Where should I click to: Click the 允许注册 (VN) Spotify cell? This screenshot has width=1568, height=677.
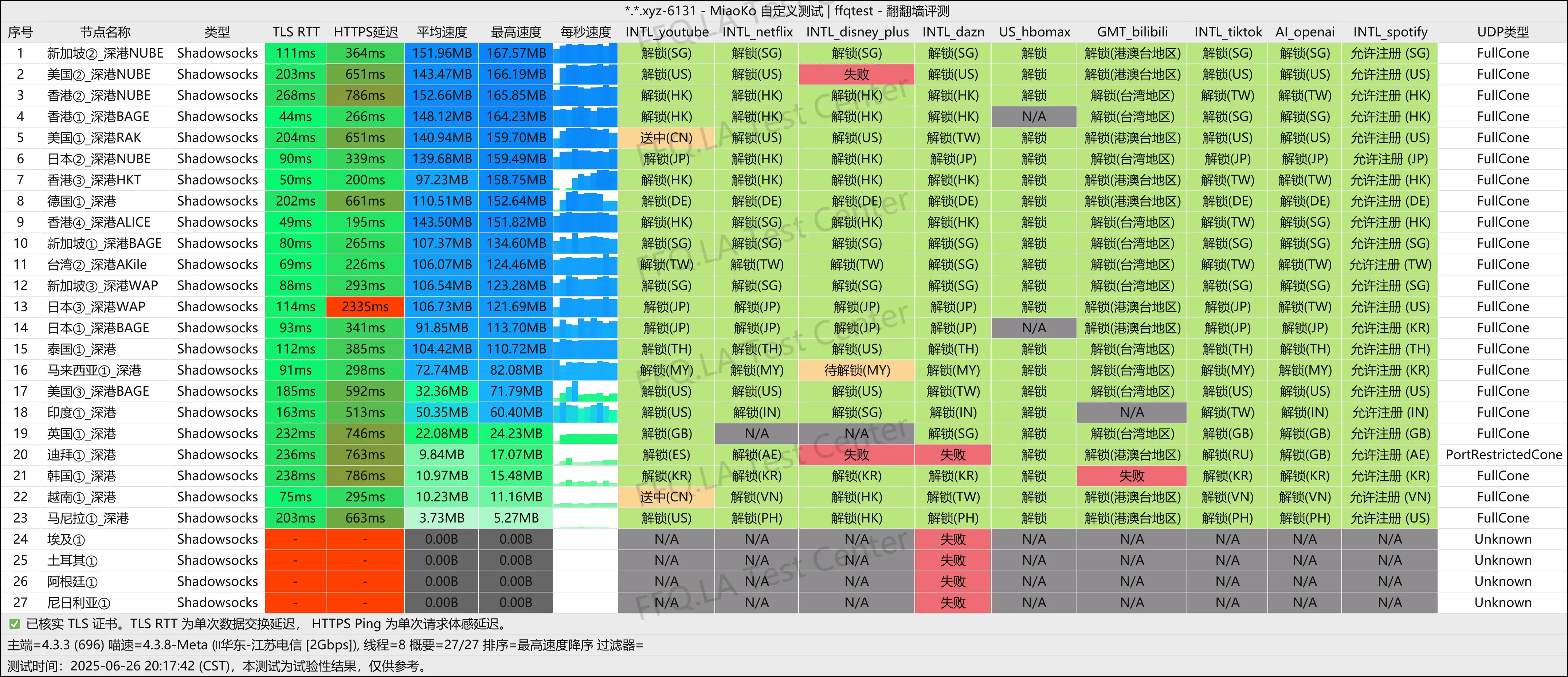(1390, 497)
